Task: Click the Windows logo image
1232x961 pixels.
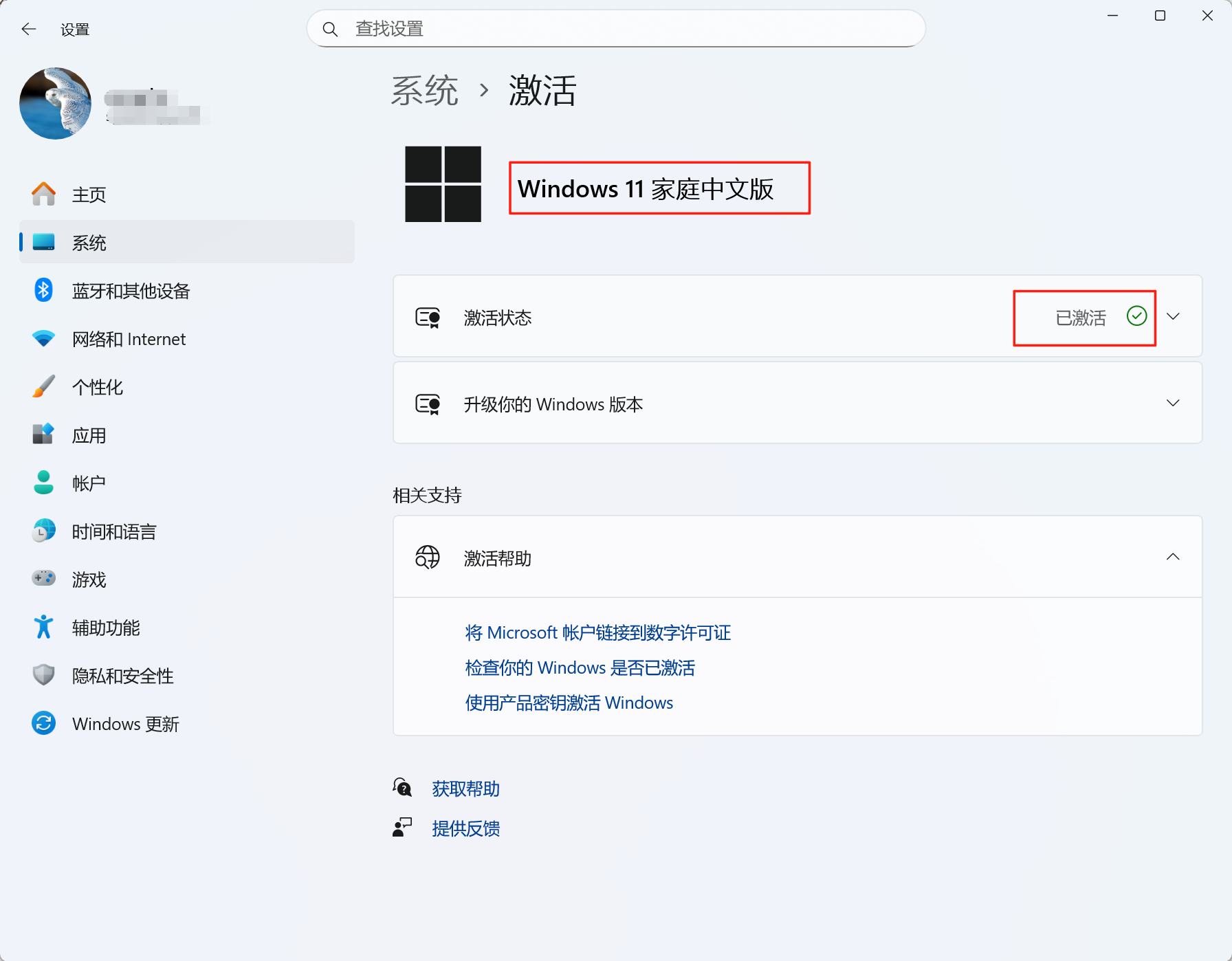Action: tap(443, 184)
